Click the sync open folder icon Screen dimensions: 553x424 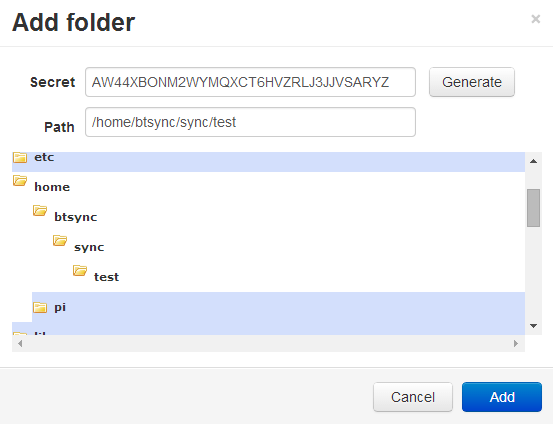pos(60,241)
